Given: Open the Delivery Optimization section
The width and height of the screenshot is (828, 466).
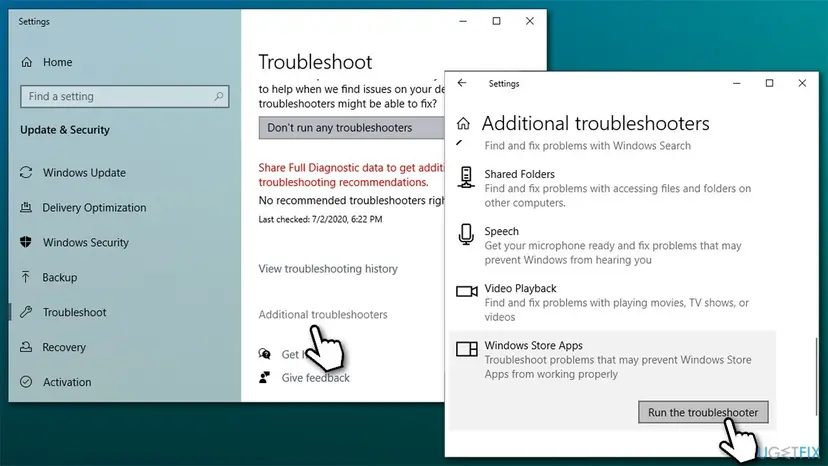Looking at the screenshot, I should 94,207.
